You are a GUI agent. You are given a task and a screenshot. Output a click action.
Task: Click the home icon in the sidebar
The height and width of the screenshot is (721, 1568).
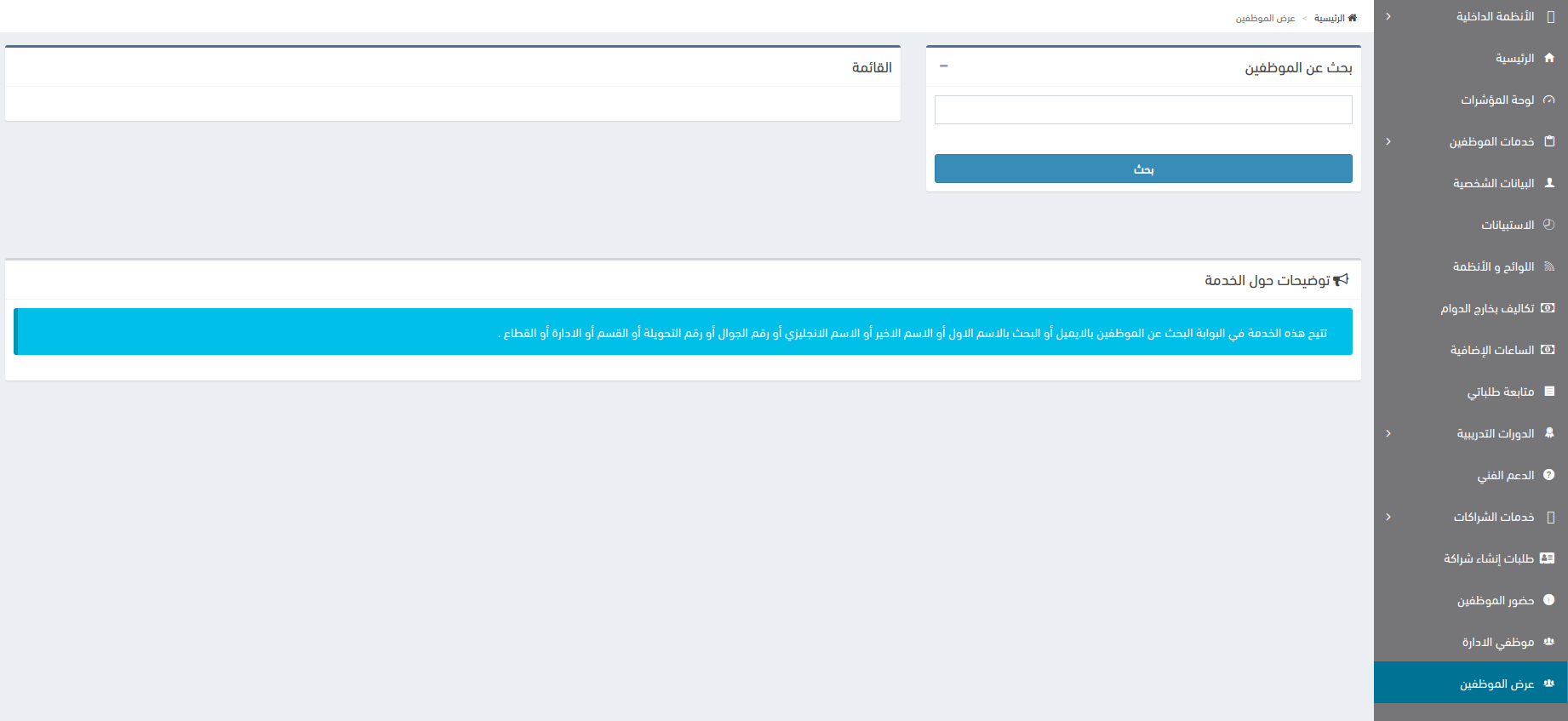point(1548,58)
